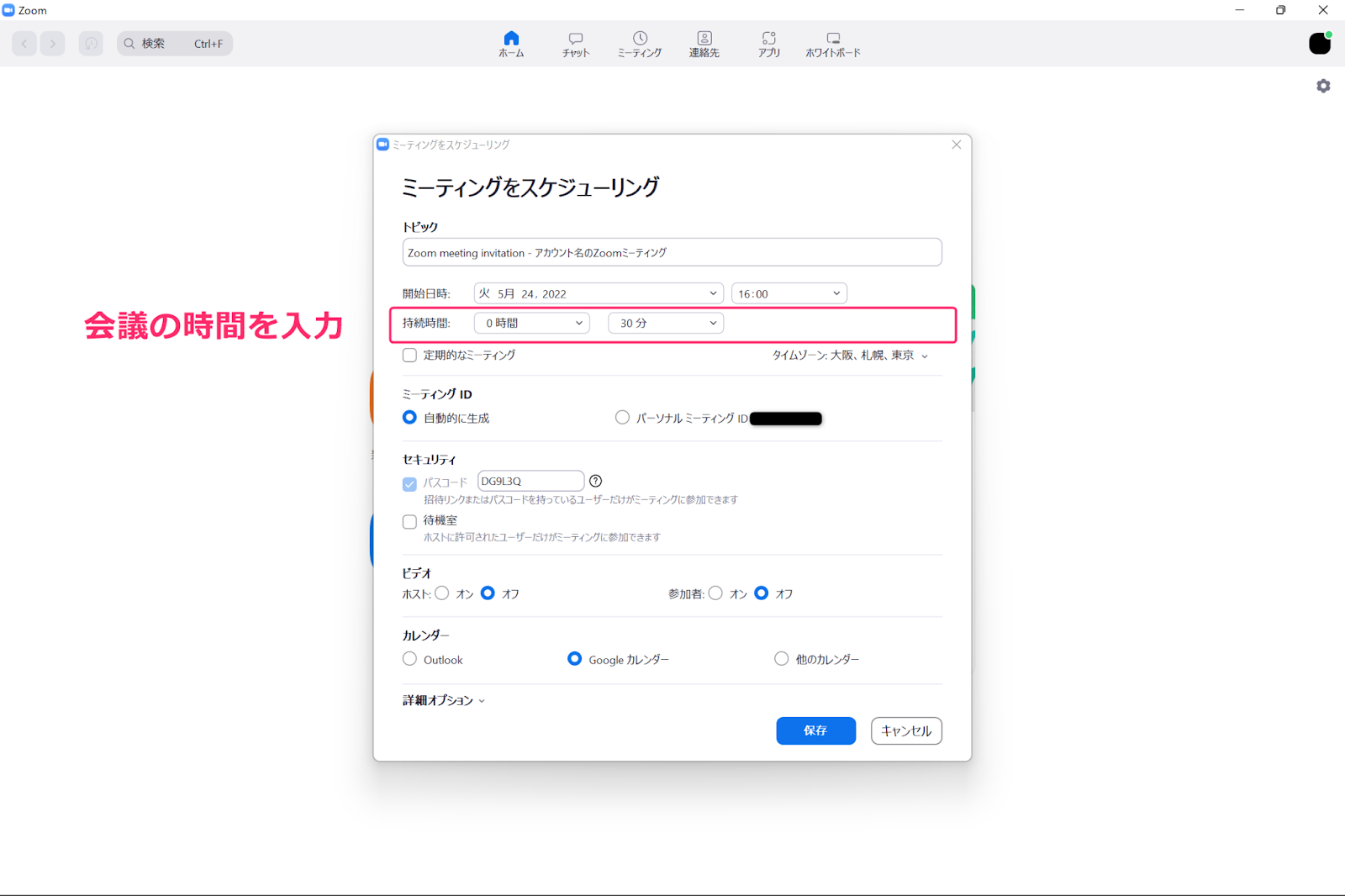1345x896 pixels.
Task: Open the start time dropdown showing 16:00
Action: [x=789, y=293]
